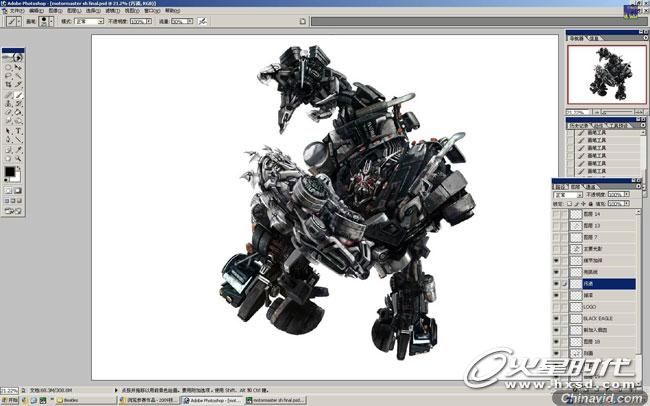
Task: Select the History Brush tool
Action: tap(18, 104)
